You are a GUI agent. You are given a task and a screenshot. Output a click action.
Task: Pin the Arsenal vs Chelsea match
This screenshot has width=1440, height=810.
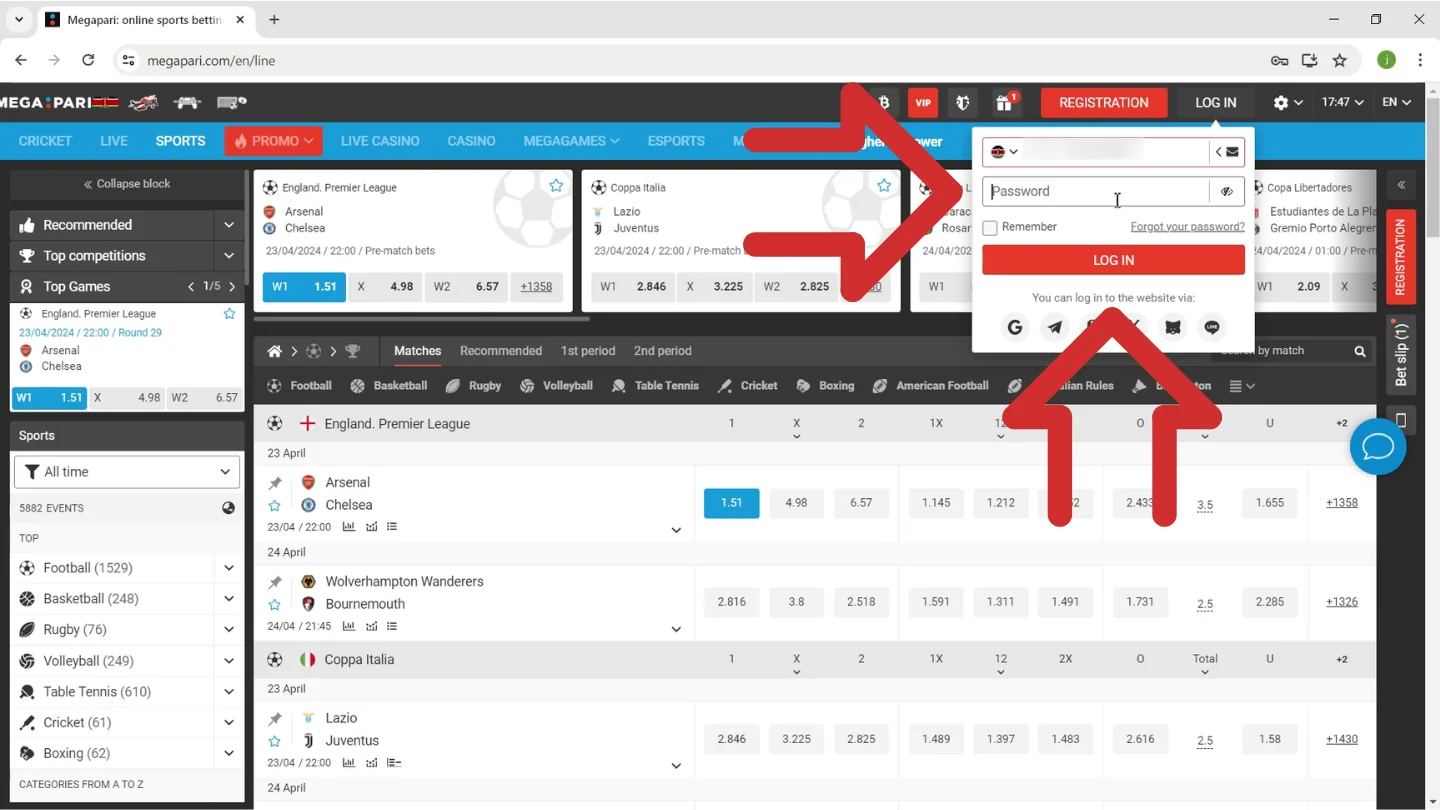click(x=275, y=483)
